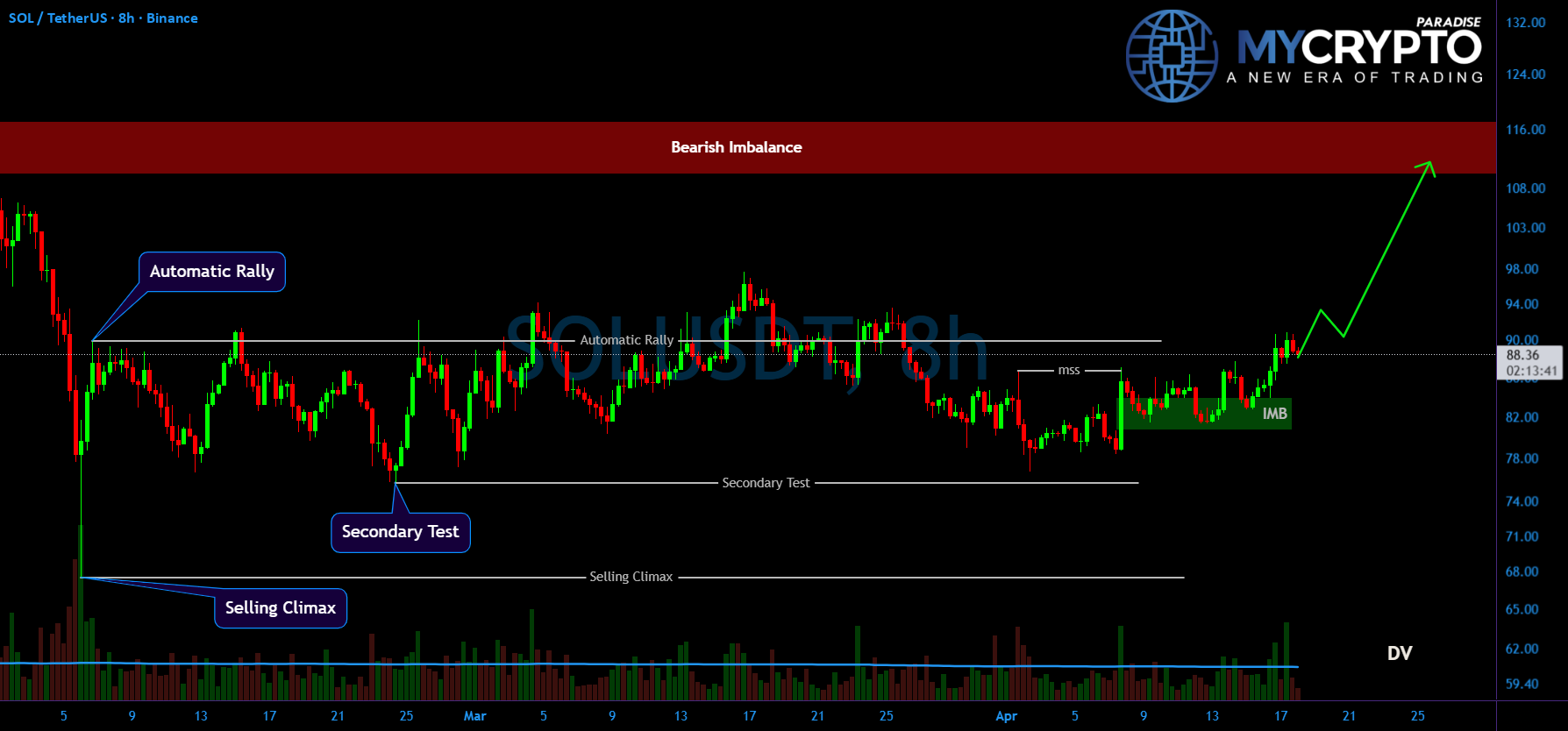Viewport: 1568px width, 731px height.
Task: Select the green IMB zone label
Action: [1275, 414]
